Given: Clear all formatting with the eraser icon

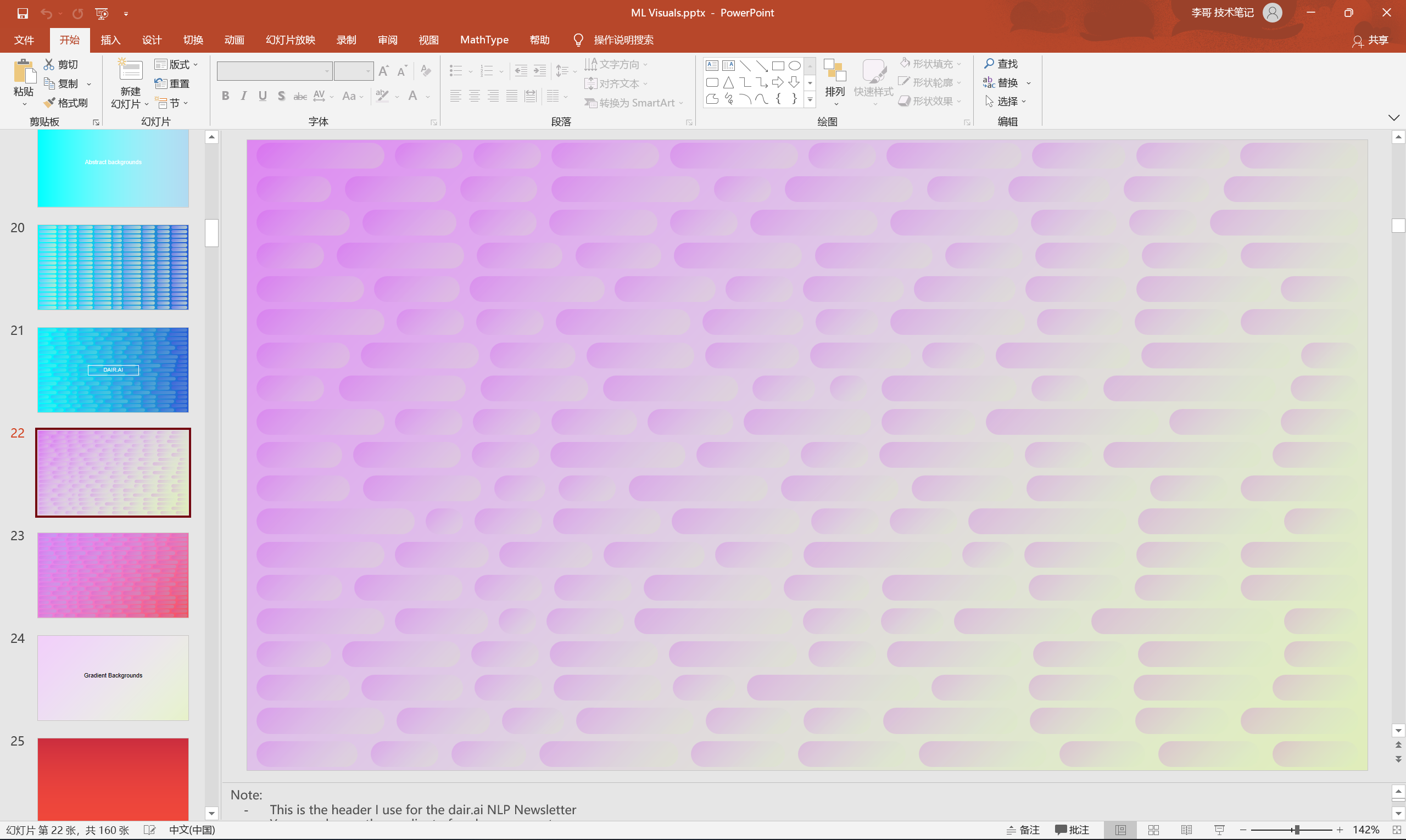Looking at the screenshot, I should (x=426, y=71).
